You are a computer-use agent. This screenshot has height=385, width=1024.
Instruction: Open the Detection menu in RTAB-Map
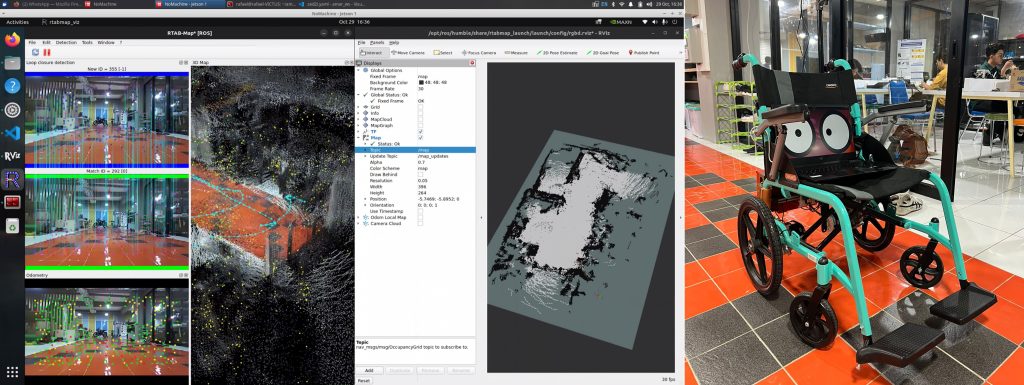66,42
